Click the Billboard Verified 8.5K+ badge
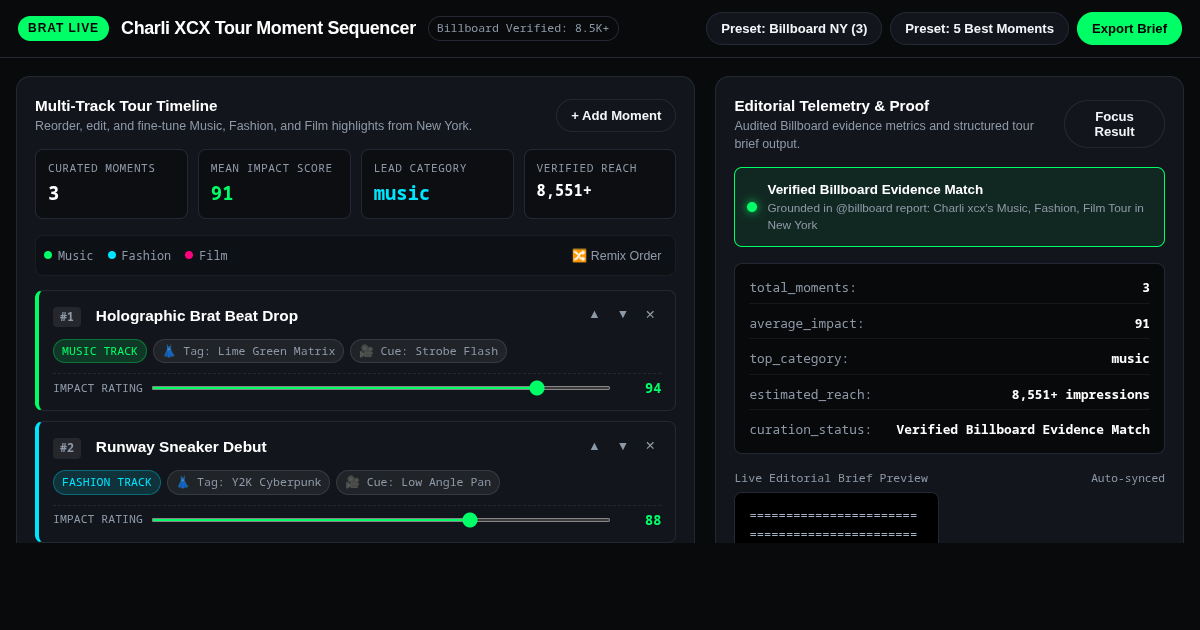 click(523, 28)
